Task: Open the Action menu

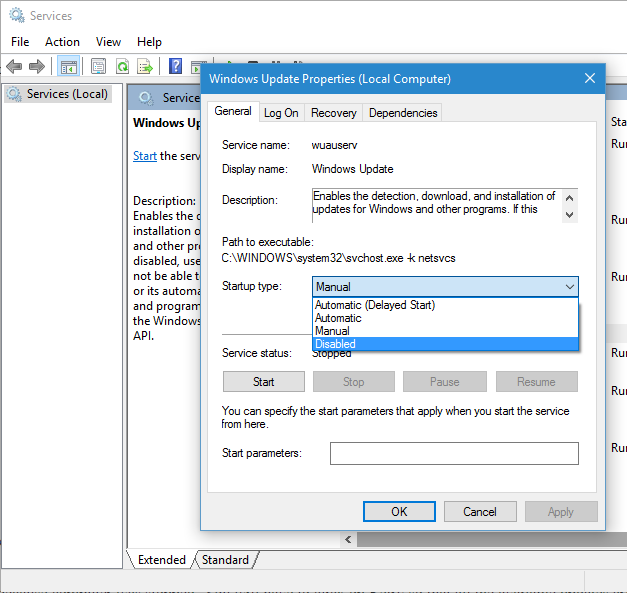Action: pos(62,42)
